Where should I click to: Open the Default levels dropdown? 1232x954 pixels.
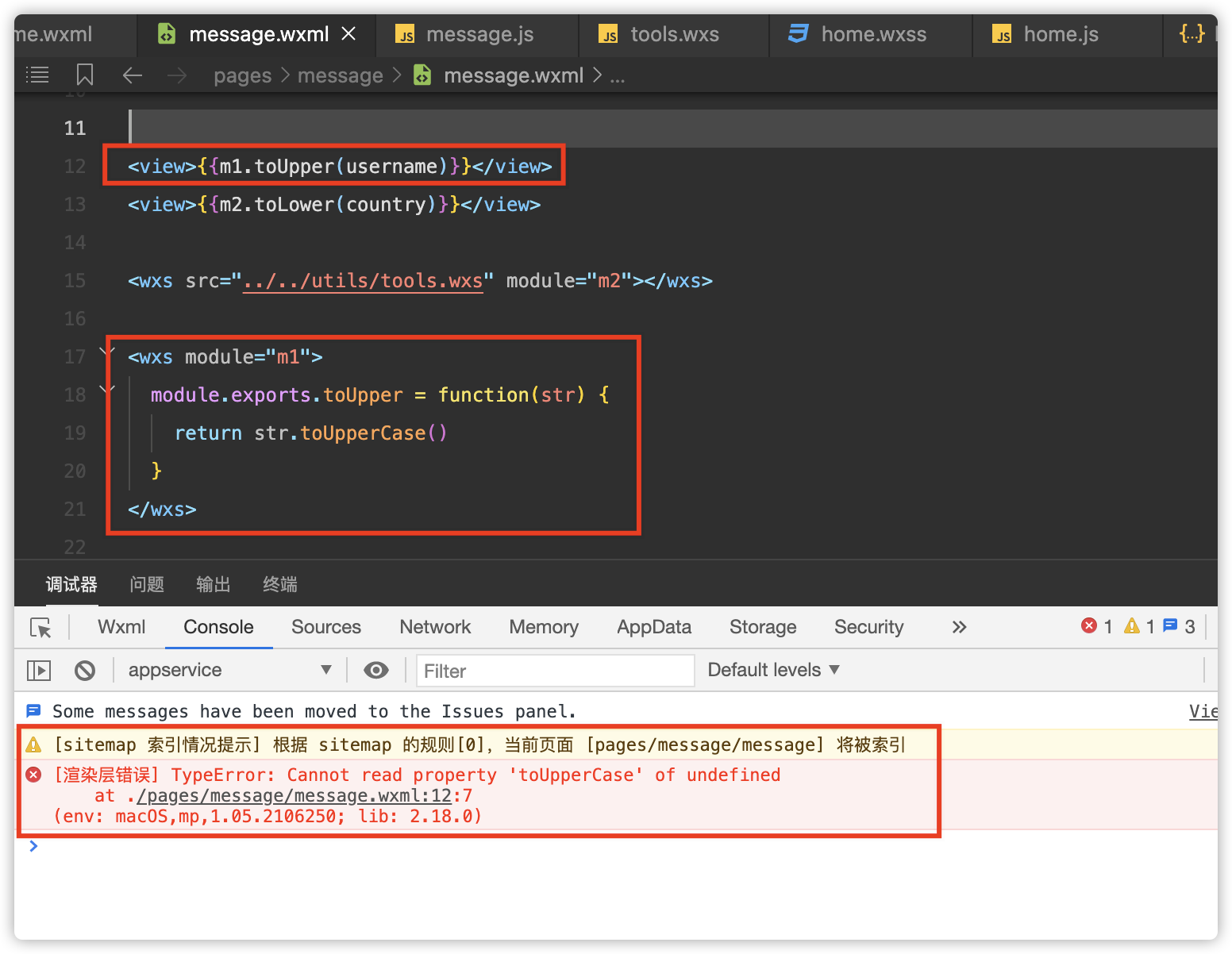772,670
